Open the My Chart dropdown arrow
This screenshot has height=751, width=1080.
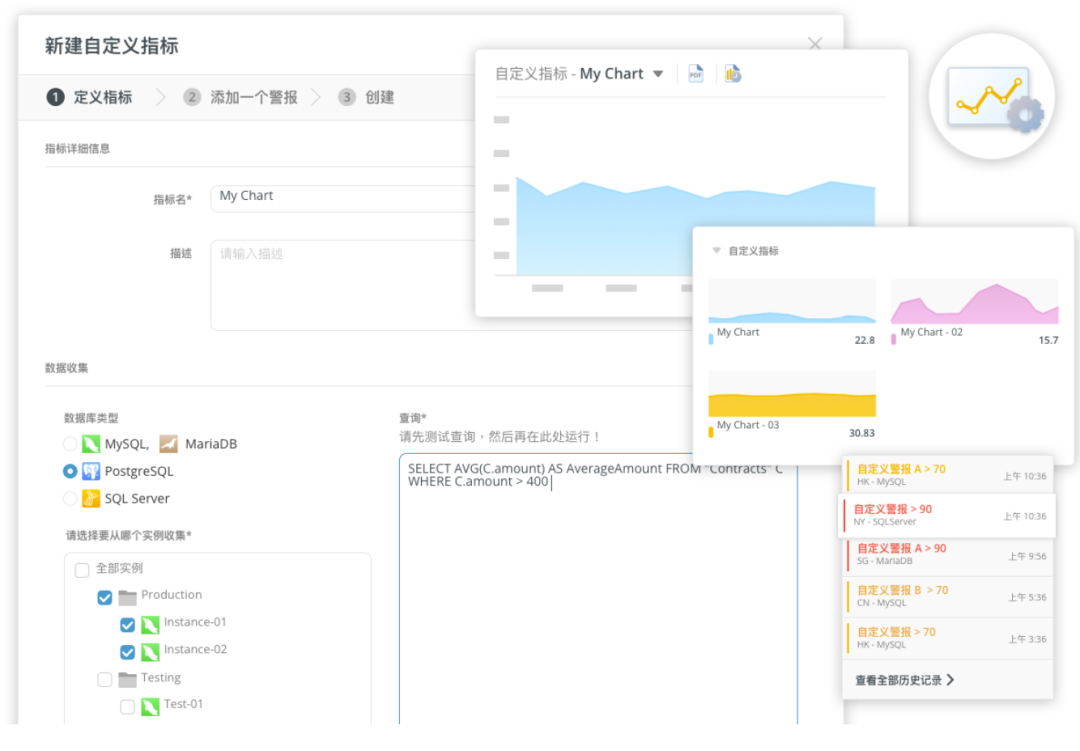pyautogui.click(x=658, y=74)
